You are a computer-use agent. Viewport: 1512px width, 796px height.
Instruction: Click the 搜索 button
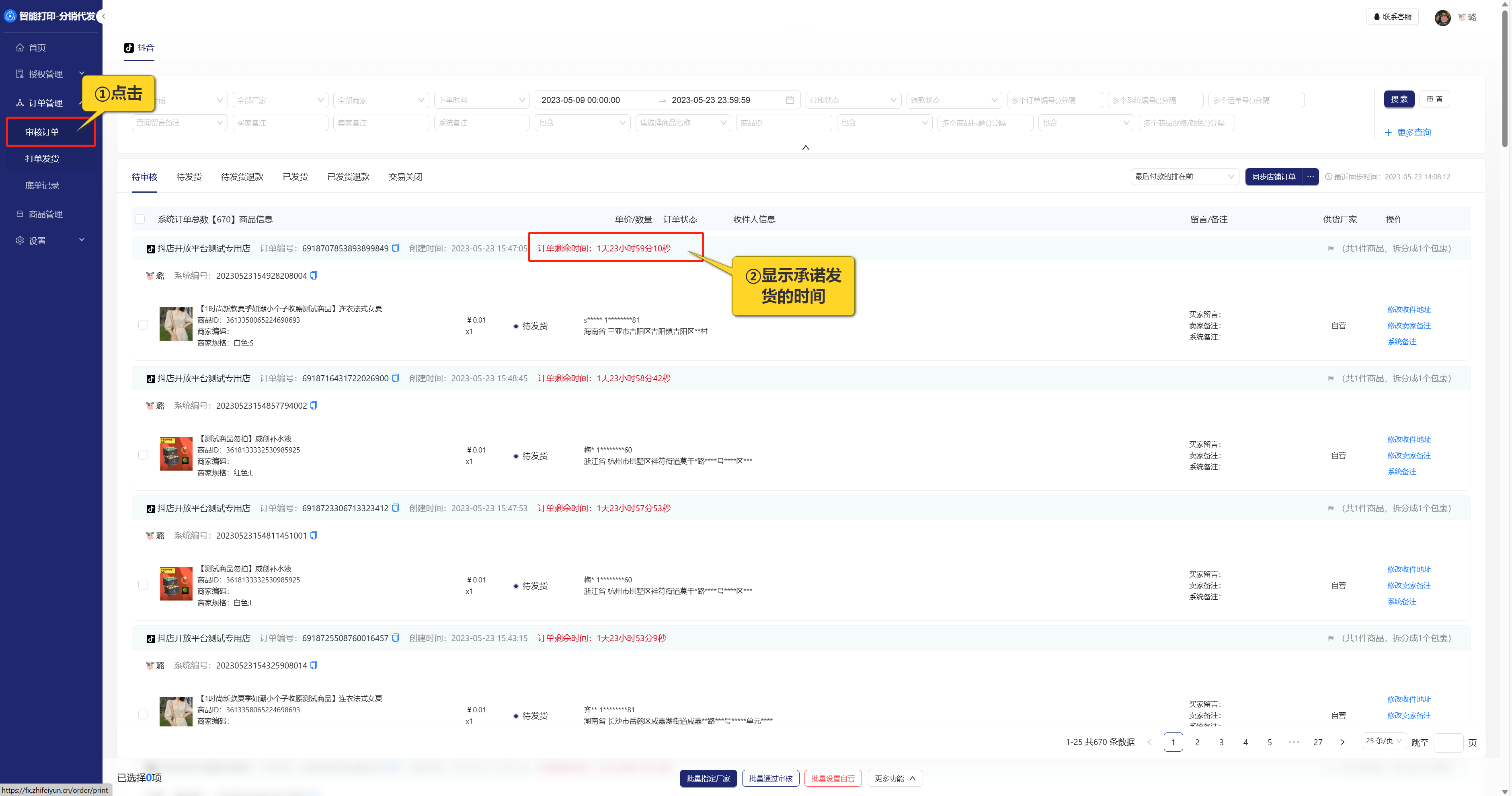pyautogui.click(x=1399, y=99)
